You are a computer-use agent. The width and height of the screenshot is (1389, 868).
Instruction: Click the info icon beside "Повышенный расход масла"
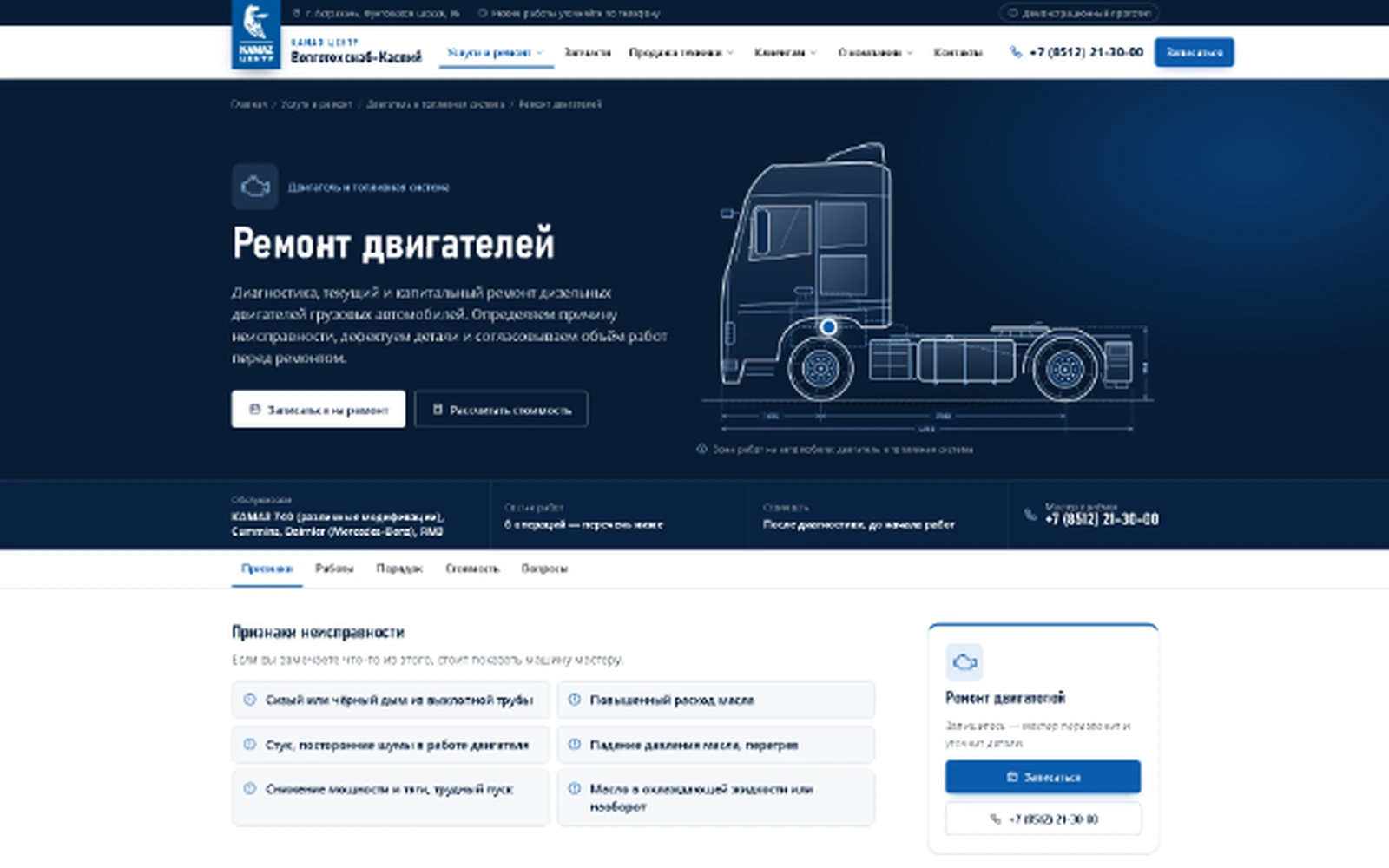coord(575,700)
